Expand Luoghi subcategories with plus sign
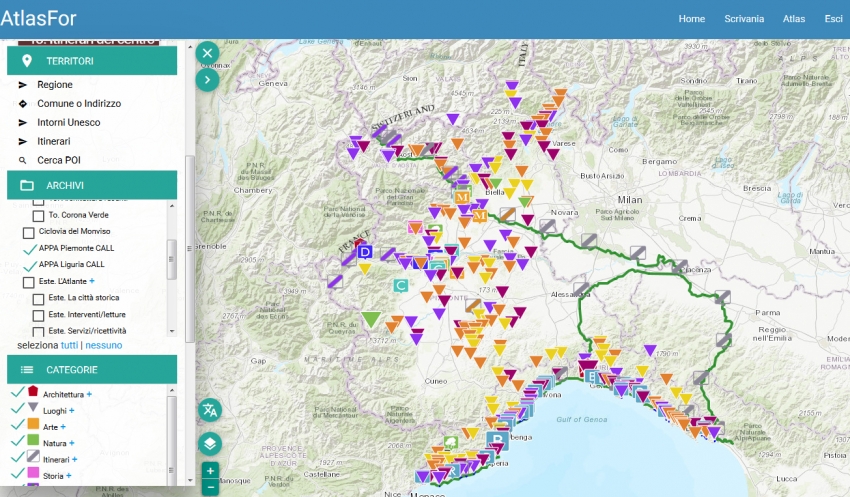This screenshot has width=850, height=497. 72,410
